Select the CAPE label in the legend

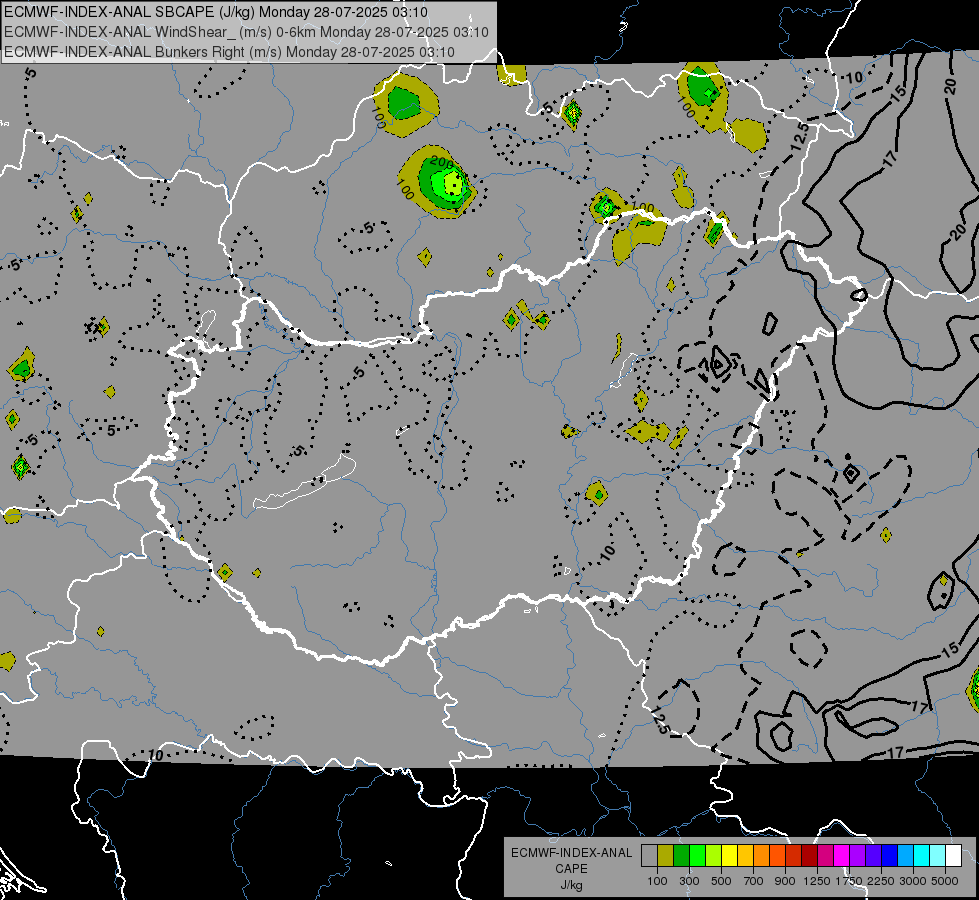pyautogui.click(x=571, y=869)
